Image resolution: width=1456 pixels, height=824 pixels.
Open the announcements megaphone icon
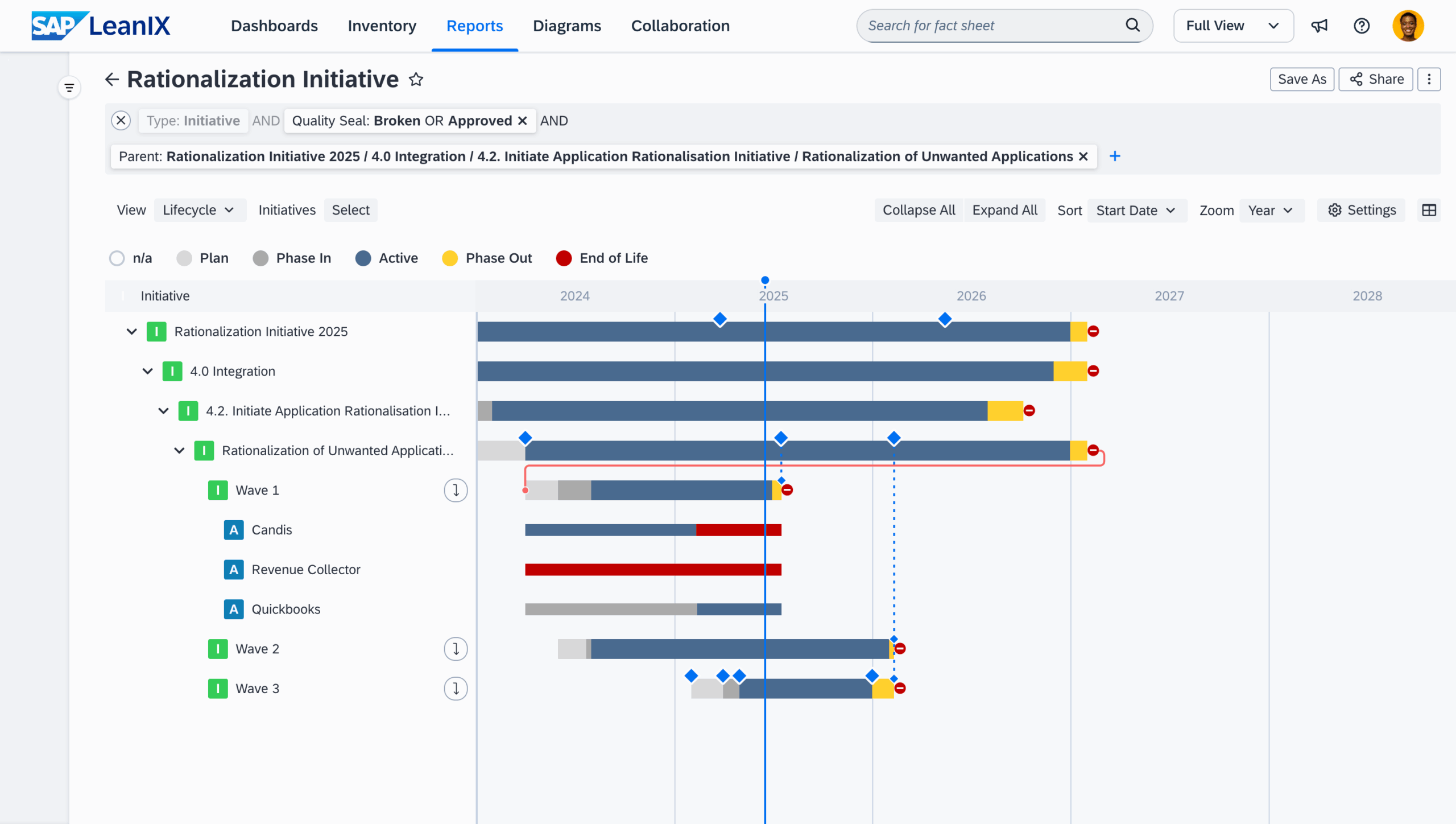tap(1319, 26)
